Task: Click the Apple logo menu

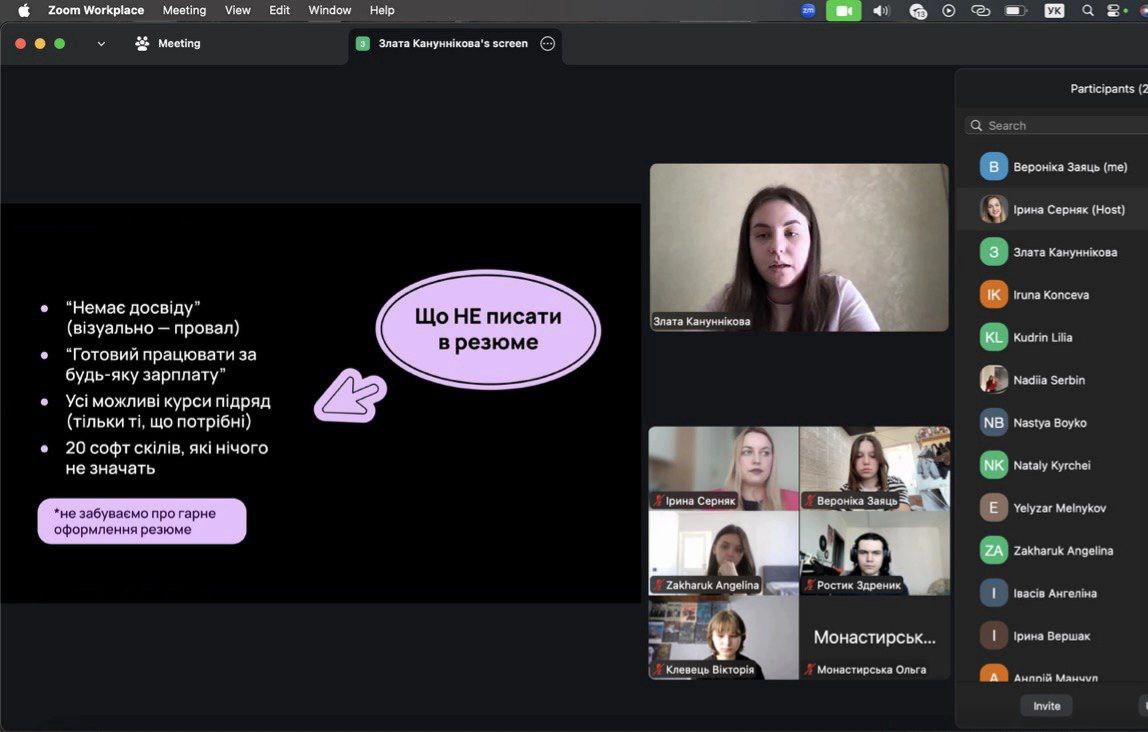Action: [x=24, y=11]
